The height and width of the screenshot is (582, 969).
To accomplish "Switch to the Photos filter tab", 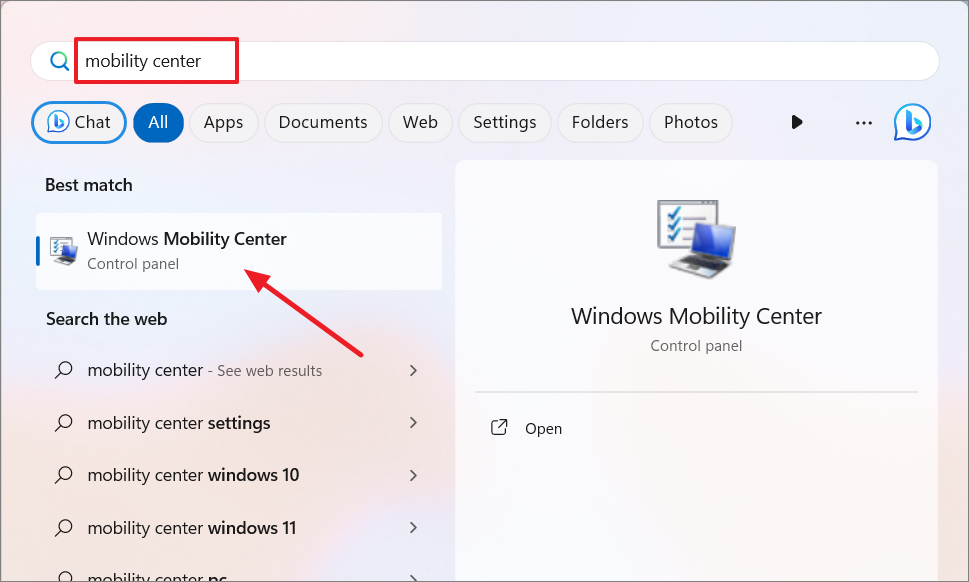I will (x=691, y=122).
